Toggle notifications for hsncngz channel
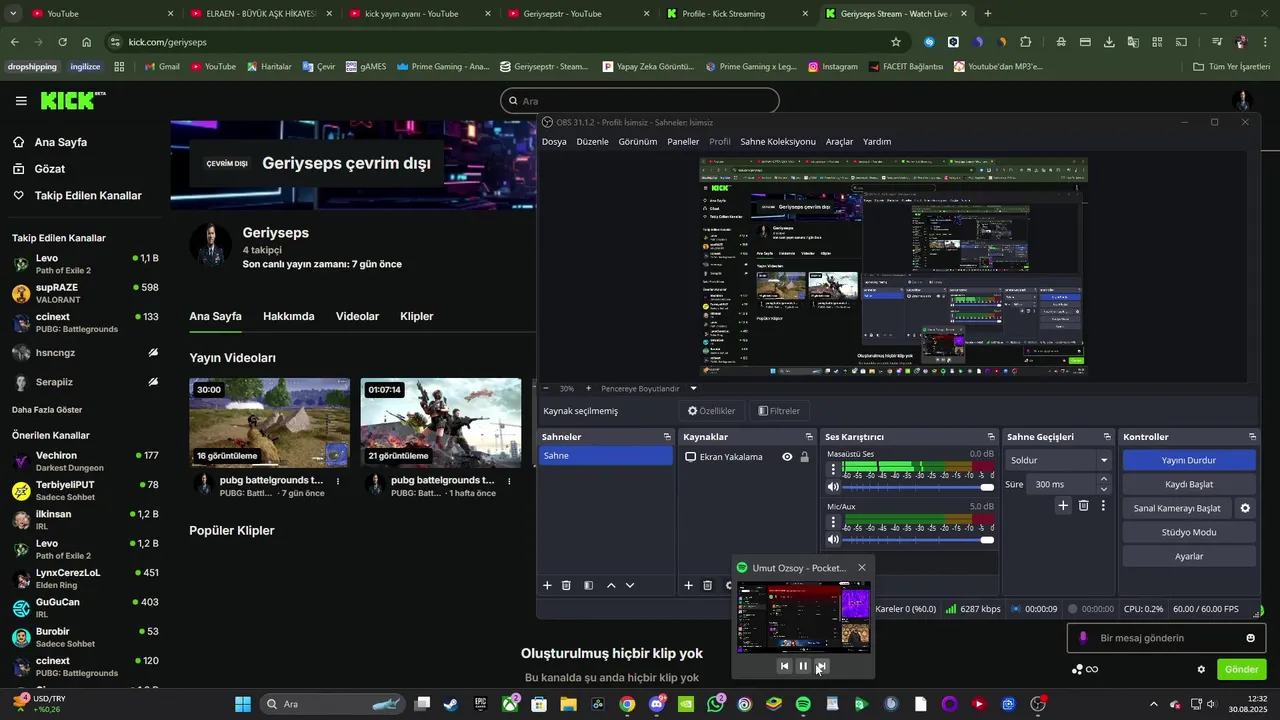Screen dimensions: 1280x720 (153, 353)
